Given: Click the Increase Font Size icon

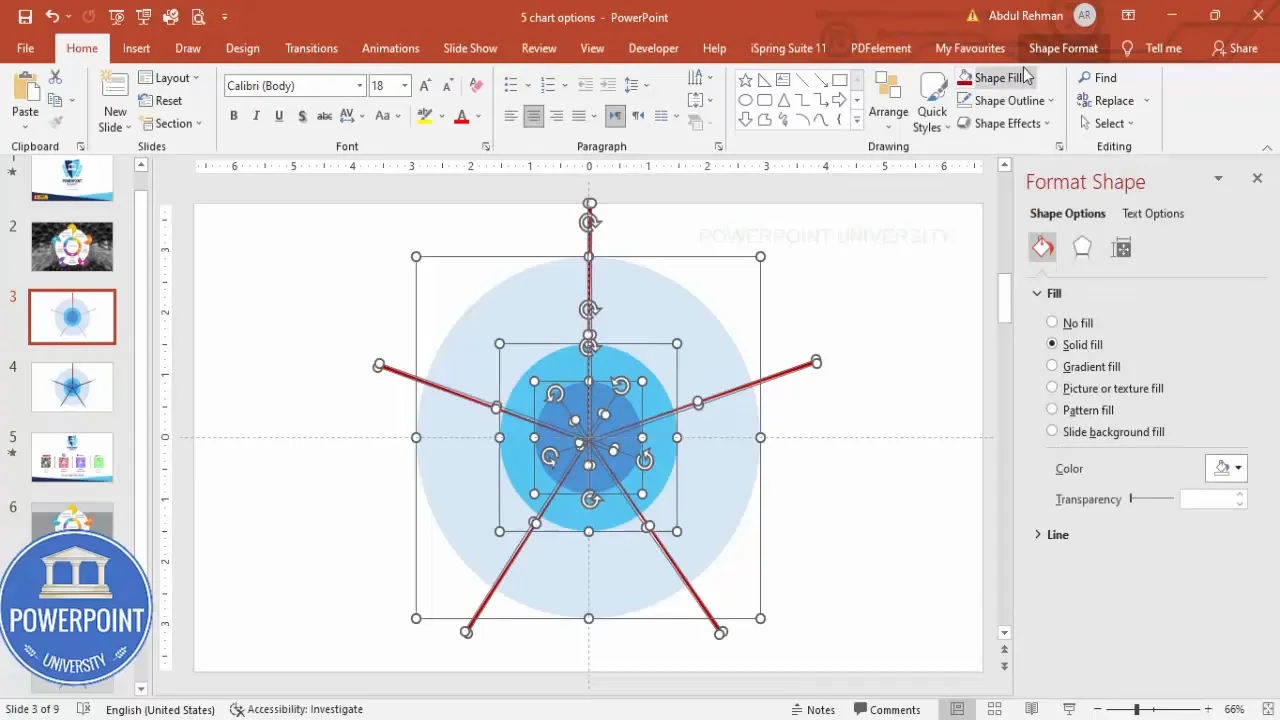Looking at the screenshot, I should pyautogui.click(x=426, y=86).
